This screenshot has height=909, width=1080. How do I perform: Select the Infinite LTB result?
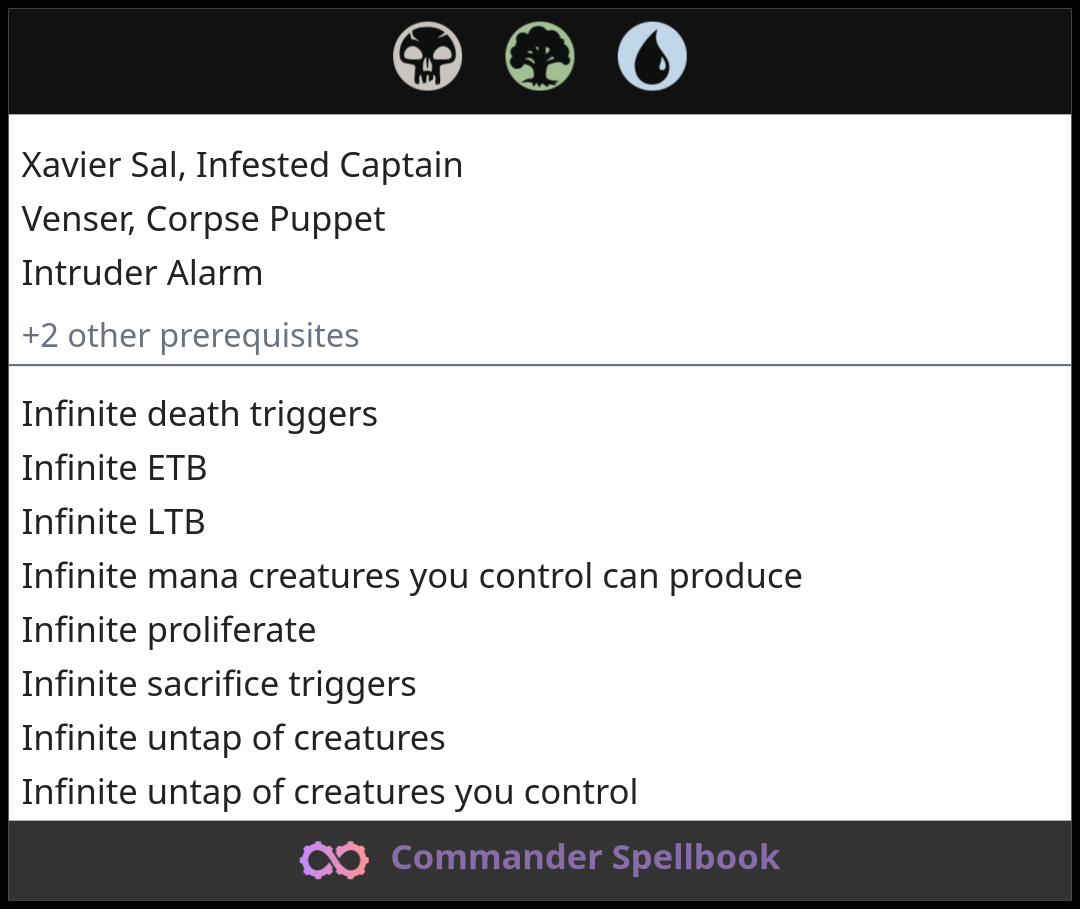pyautogui.click(x=113, y=522)
